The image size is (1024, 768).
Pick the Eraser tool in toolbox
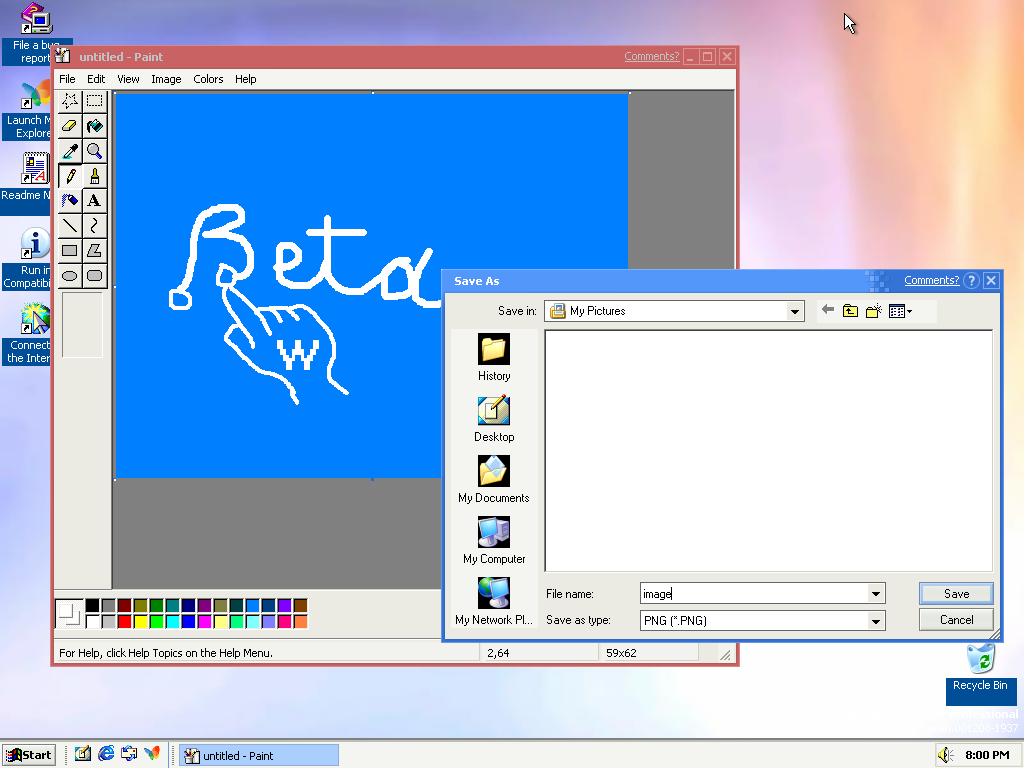(x=69, y=126)
